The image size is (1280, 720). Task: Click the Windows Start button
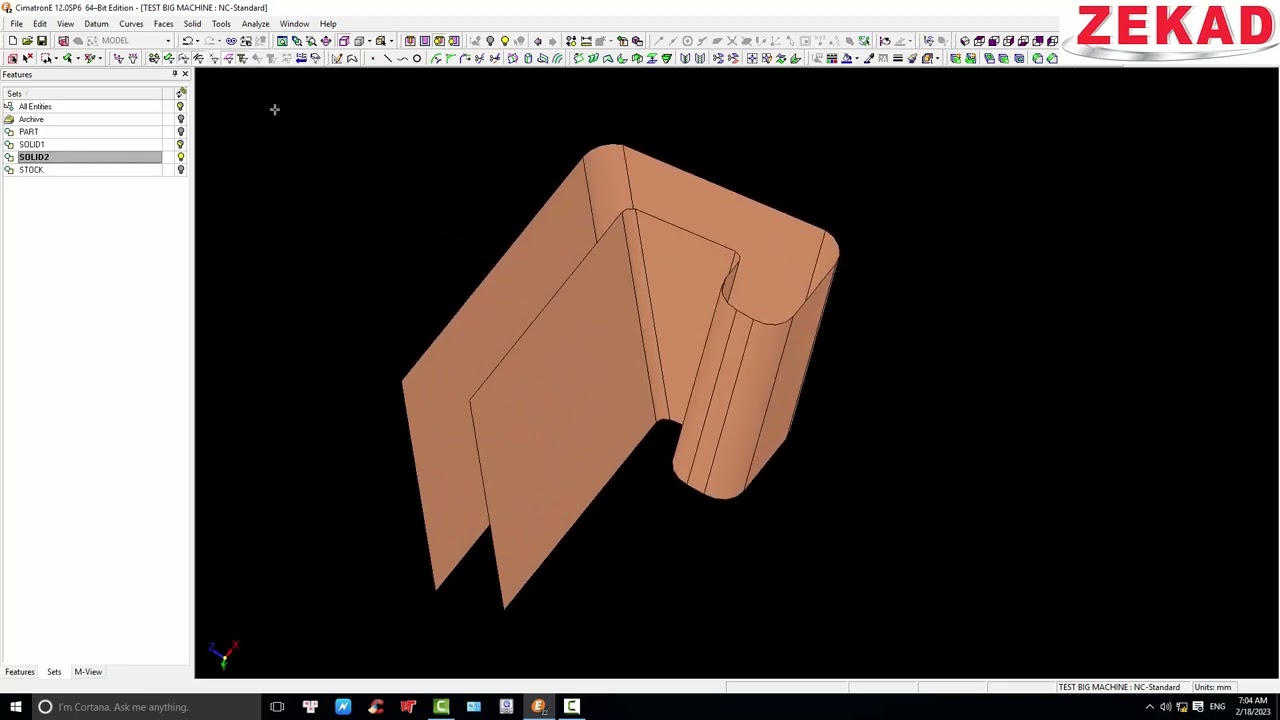pyautogui.click(x=15, y=707)
